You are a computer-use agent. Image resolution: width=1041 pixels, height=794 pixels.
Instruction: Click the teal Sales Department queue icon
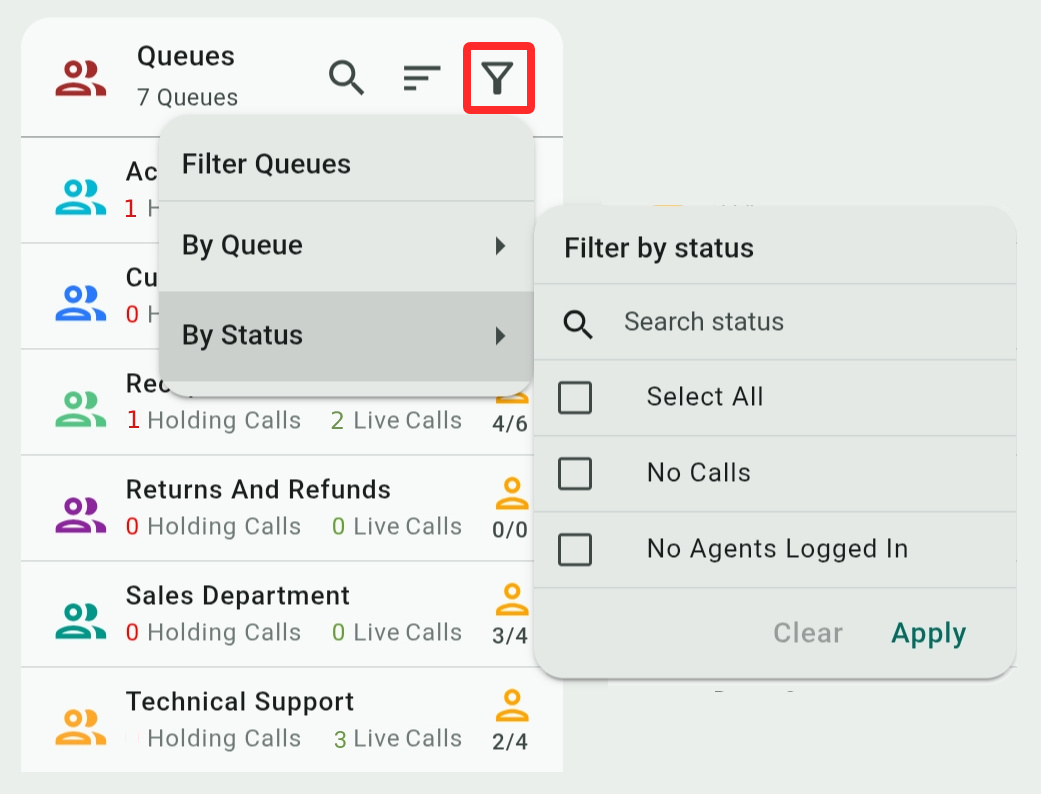click(x=80, y=620)
